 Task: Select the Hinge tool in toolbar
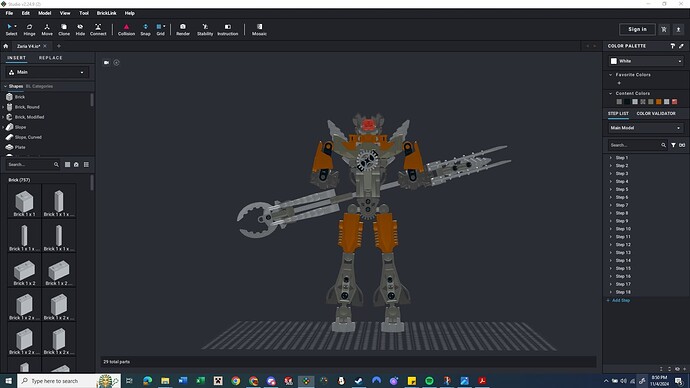(x=29, y=29)
